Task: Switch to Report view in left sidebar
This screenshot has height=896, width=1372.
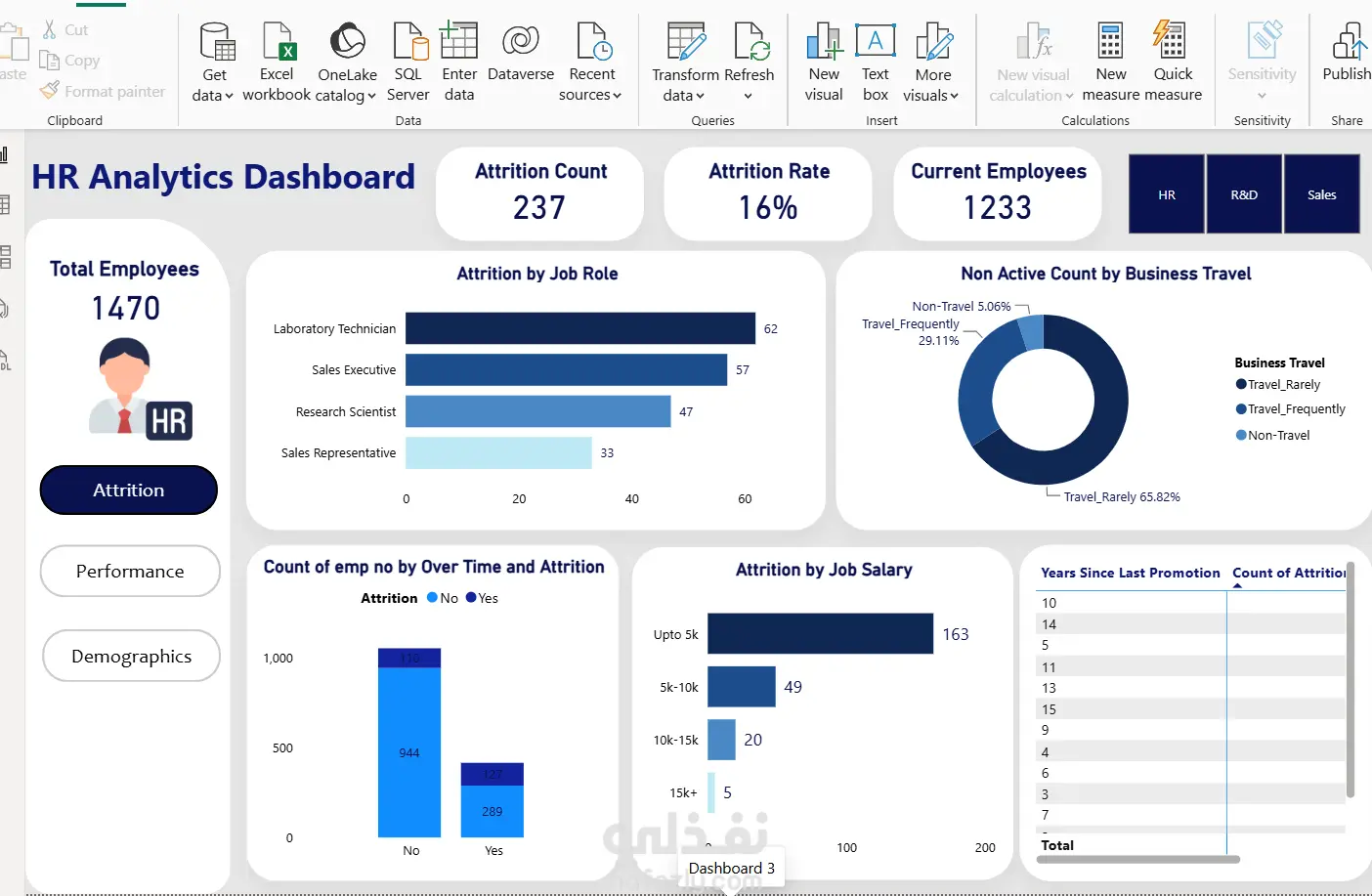Action: [x=5, y=154]
